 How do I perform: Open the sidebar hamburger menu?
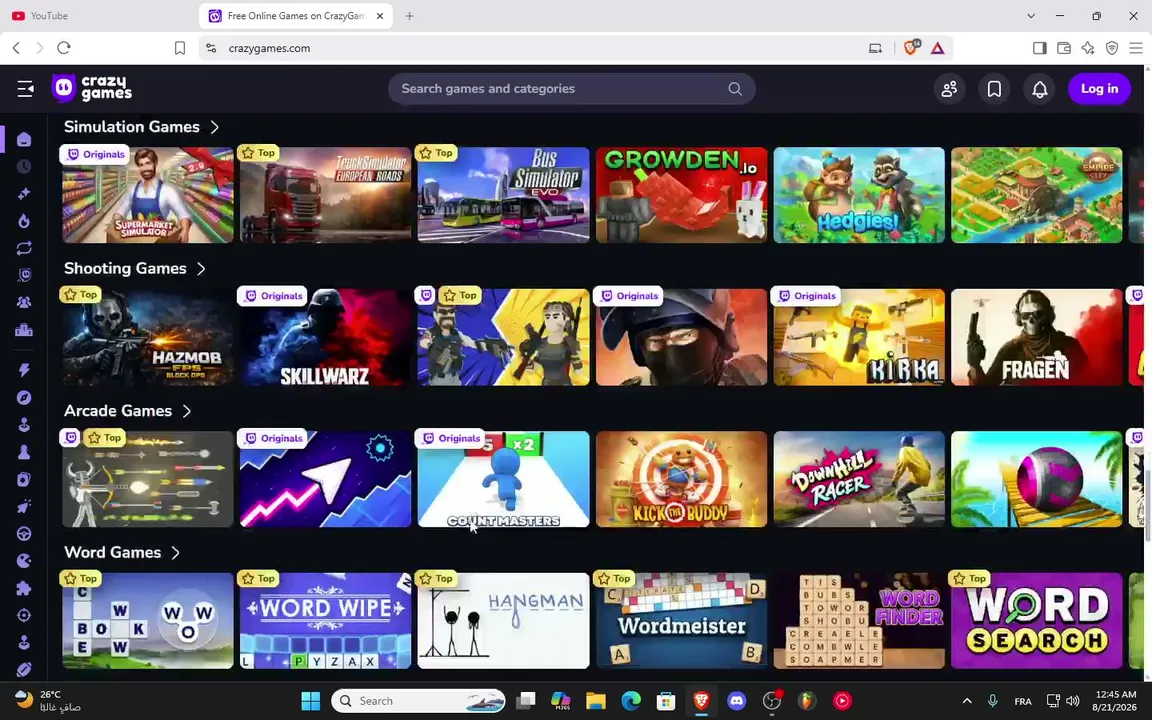coord(25,89)
